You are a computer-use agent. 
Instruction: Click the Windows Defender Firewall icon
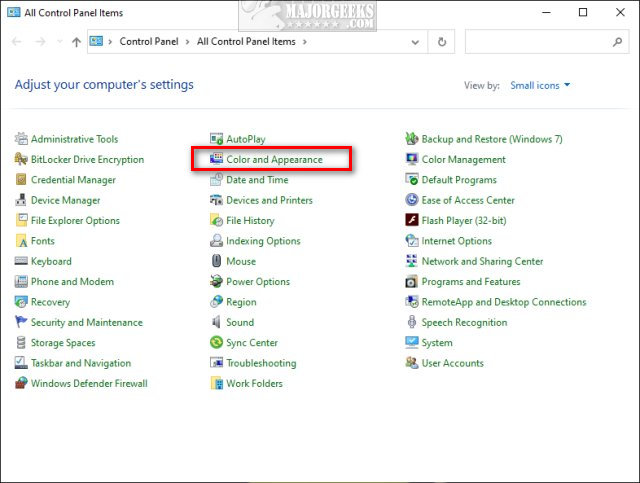[x=21, y=383]
